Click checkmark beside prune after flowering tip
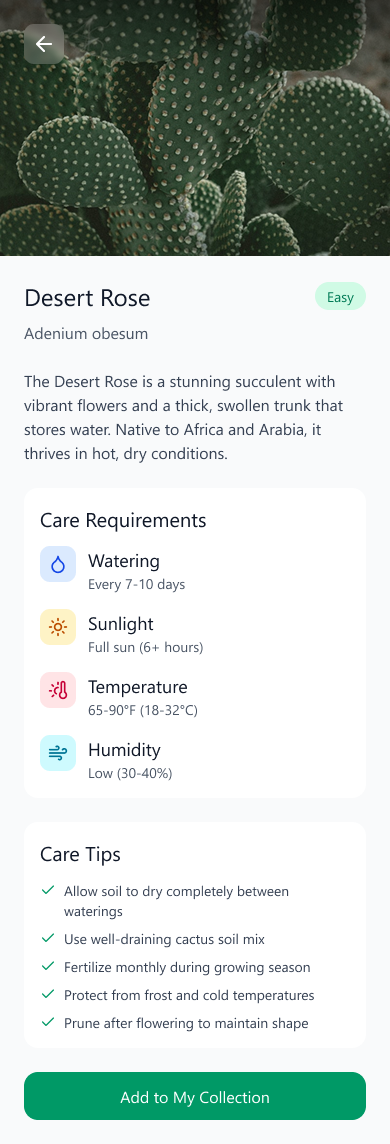Image resolution: width=390 pixels, height=1144 pixels. coord(48,1022)
